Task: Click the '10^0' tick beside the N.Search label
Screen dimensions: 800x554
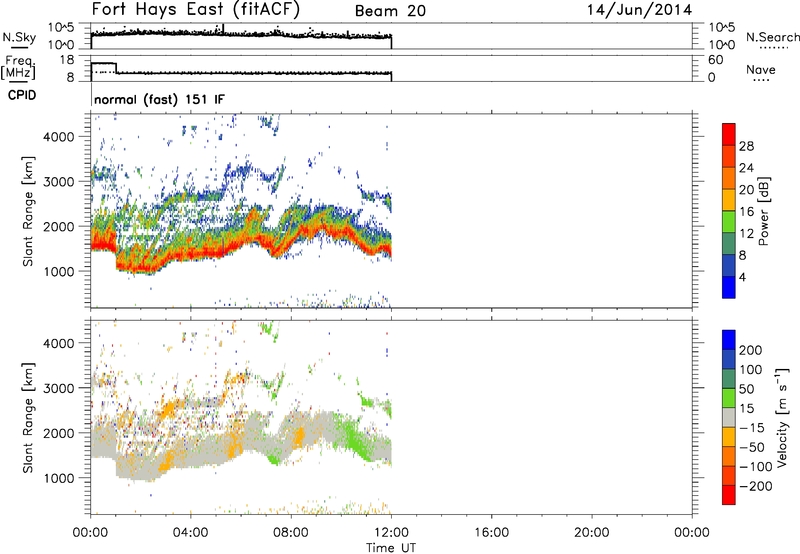Action: click(x=721, y=45)
